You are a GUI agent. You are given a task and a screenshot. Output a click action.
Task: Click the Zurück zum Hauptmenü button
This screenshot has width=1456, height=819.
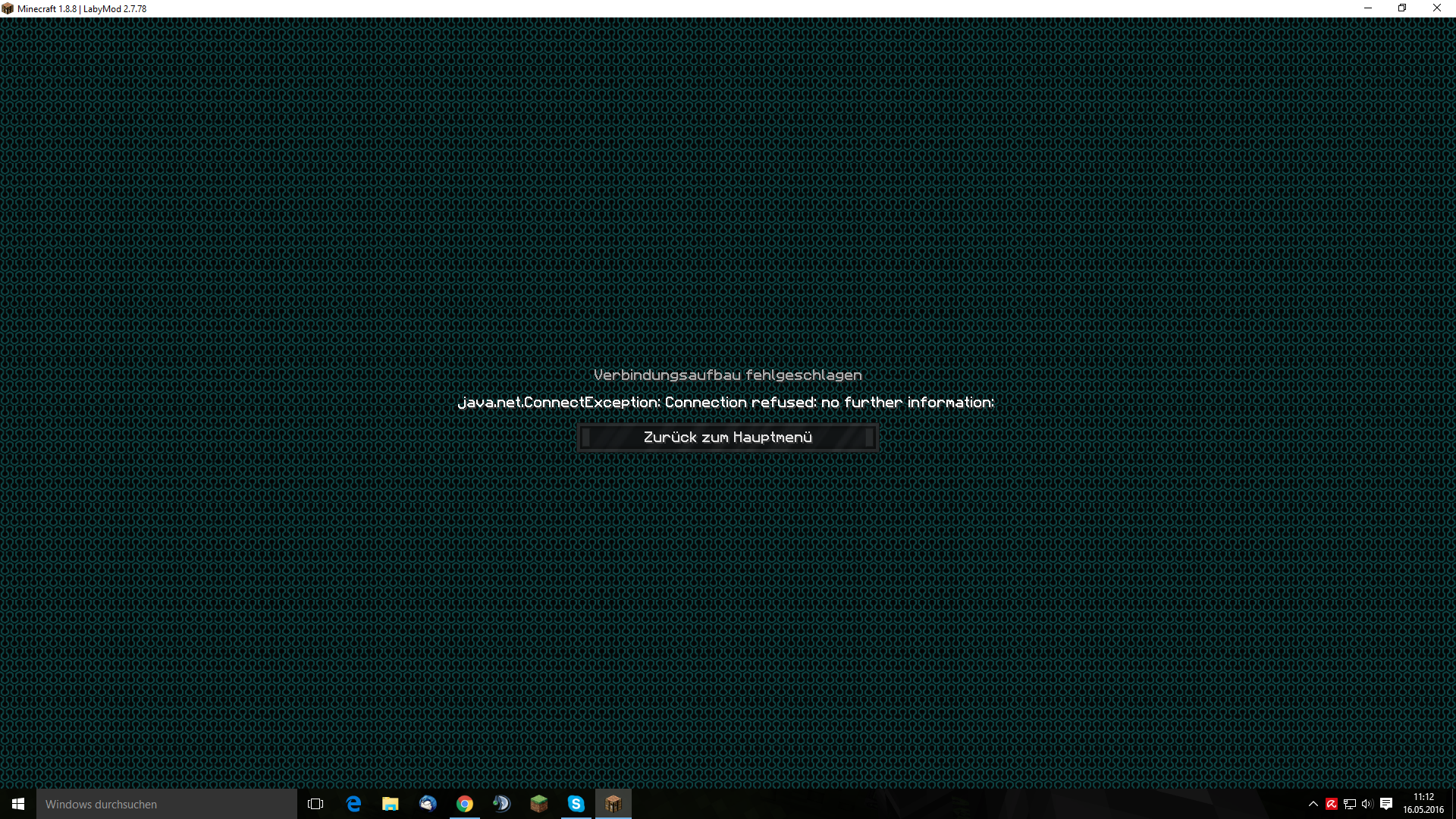tap(727, 438)
